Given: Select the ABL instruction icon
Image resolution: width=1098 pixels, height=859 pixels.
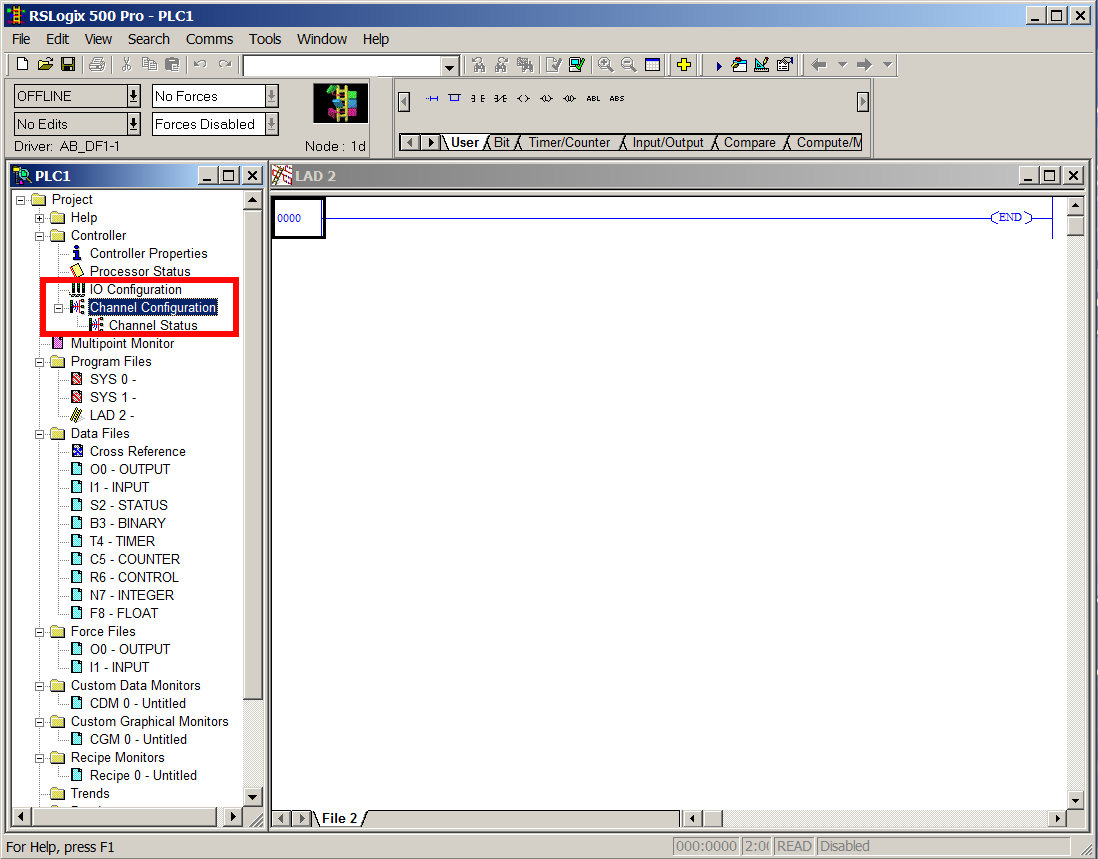Looking at the screenshot, I should 591,98.
